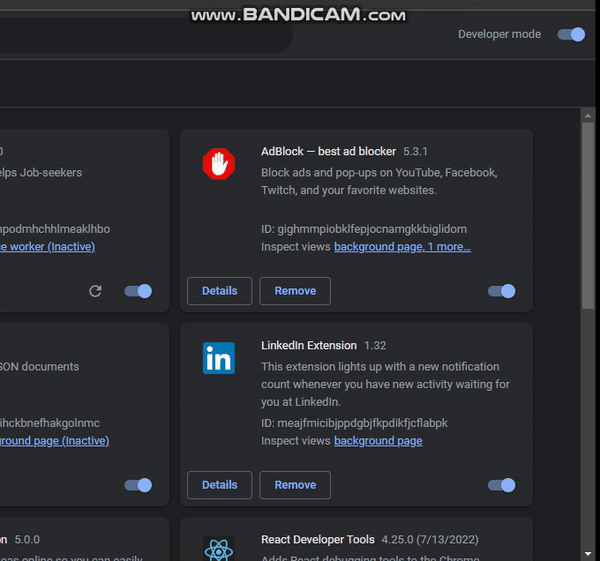
Task: Inspect LinkedIn Extension background page
Action: point(378,440)
